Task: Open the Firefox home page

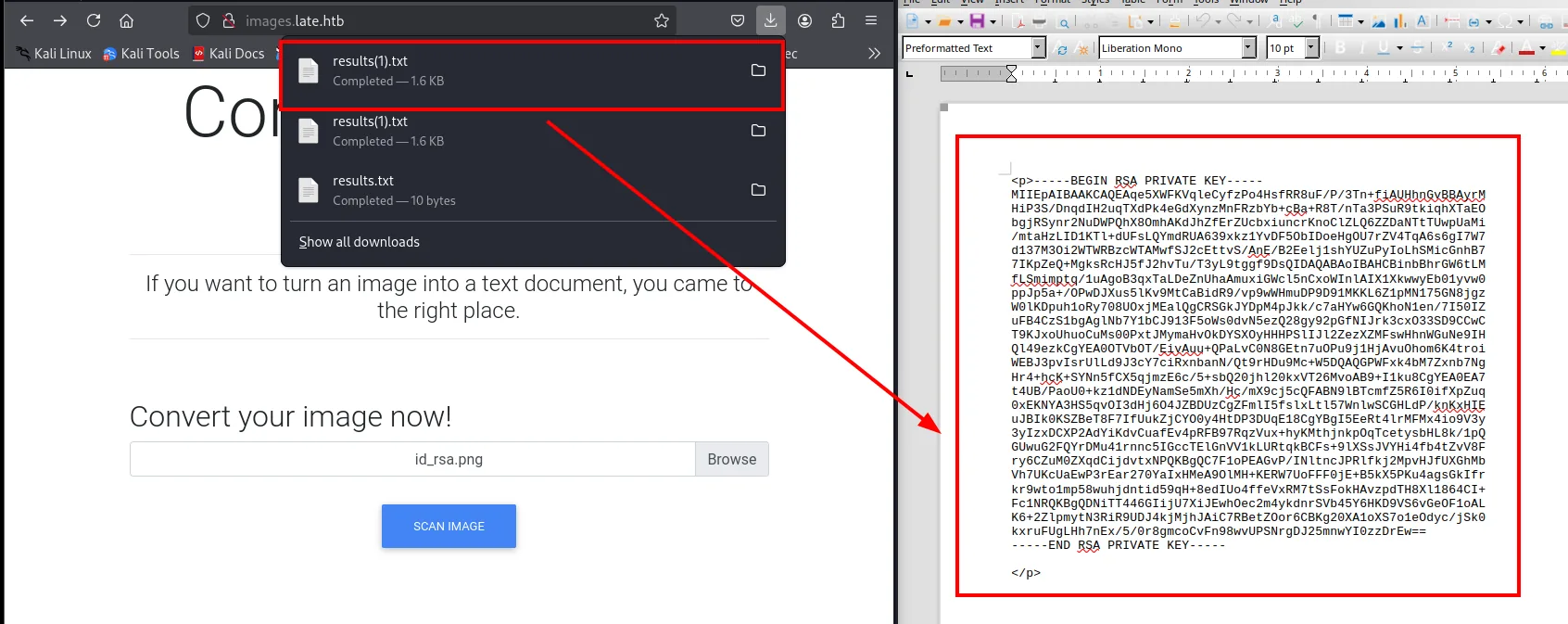Action: pyautogui.click(x=127, y=20)
